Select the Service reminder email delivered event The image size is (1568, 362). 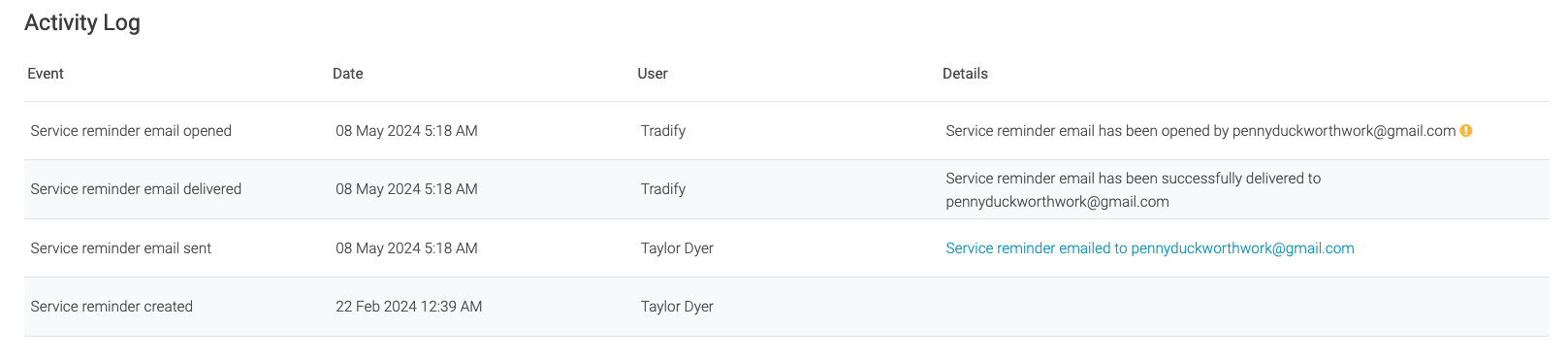pos(136,189)
